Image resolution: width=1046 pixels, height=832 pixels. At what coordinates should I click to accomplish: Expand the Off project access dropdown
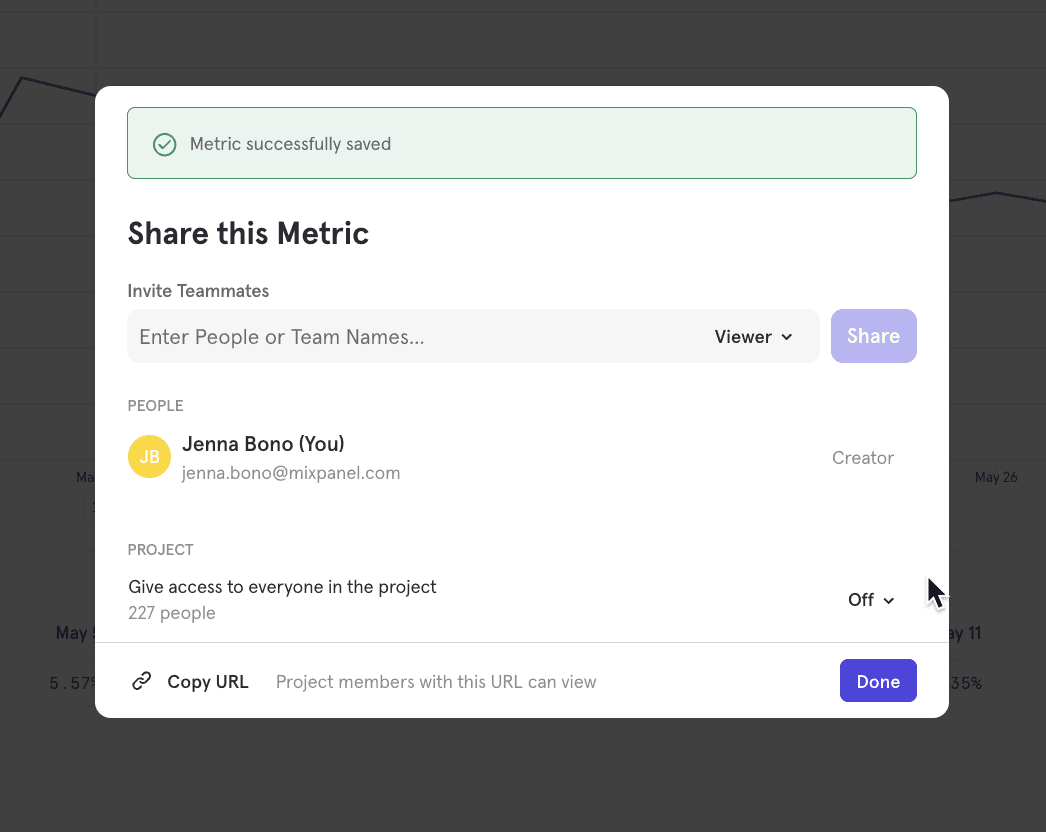coord(870,600)
